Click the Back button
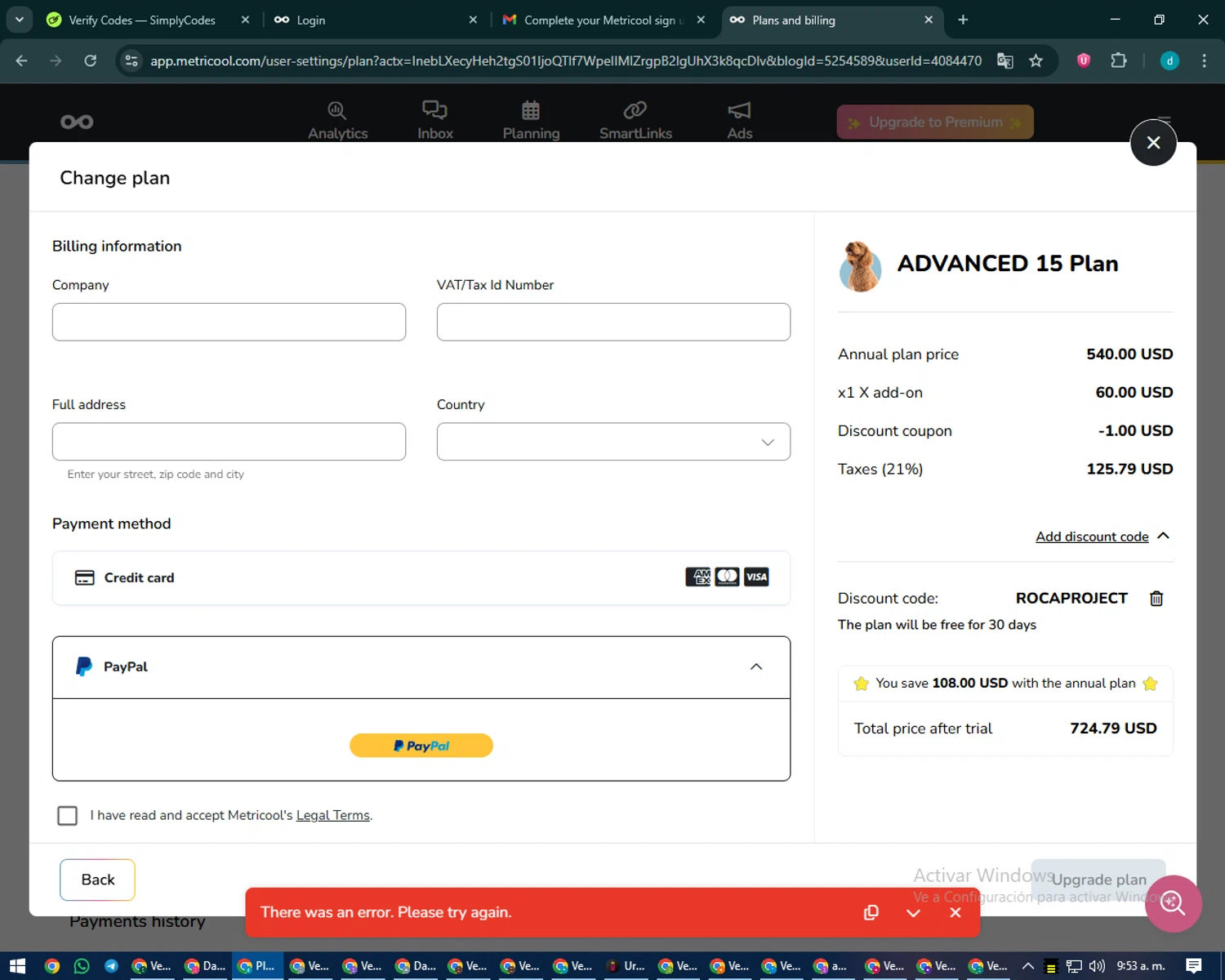Image resolution: width=1225 pixels, height=980 pixels. click(x=97, y=880)
